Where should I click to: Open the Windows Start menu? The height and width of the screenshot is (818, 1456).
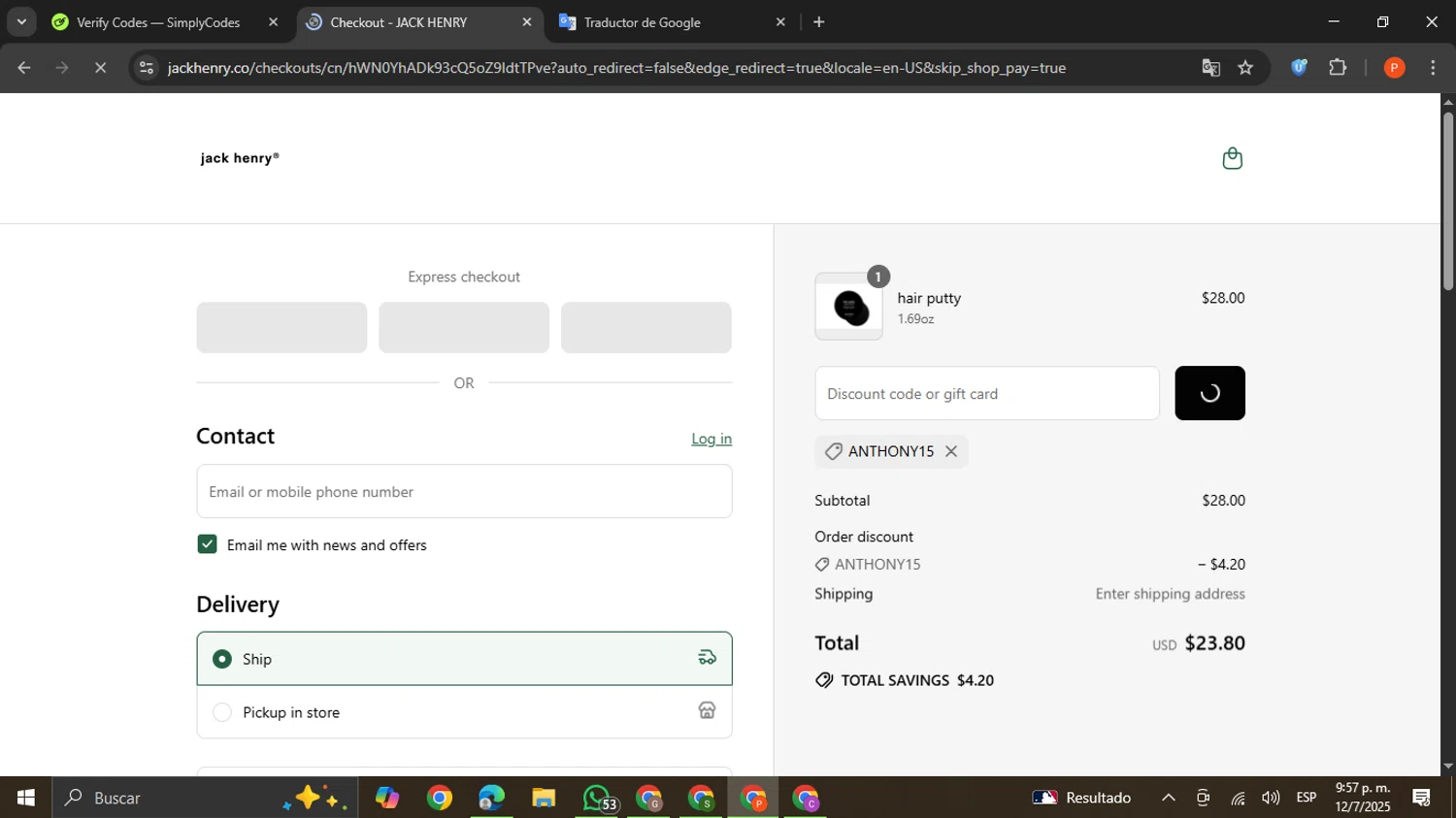pyautogui.click(x=25, y=798)
